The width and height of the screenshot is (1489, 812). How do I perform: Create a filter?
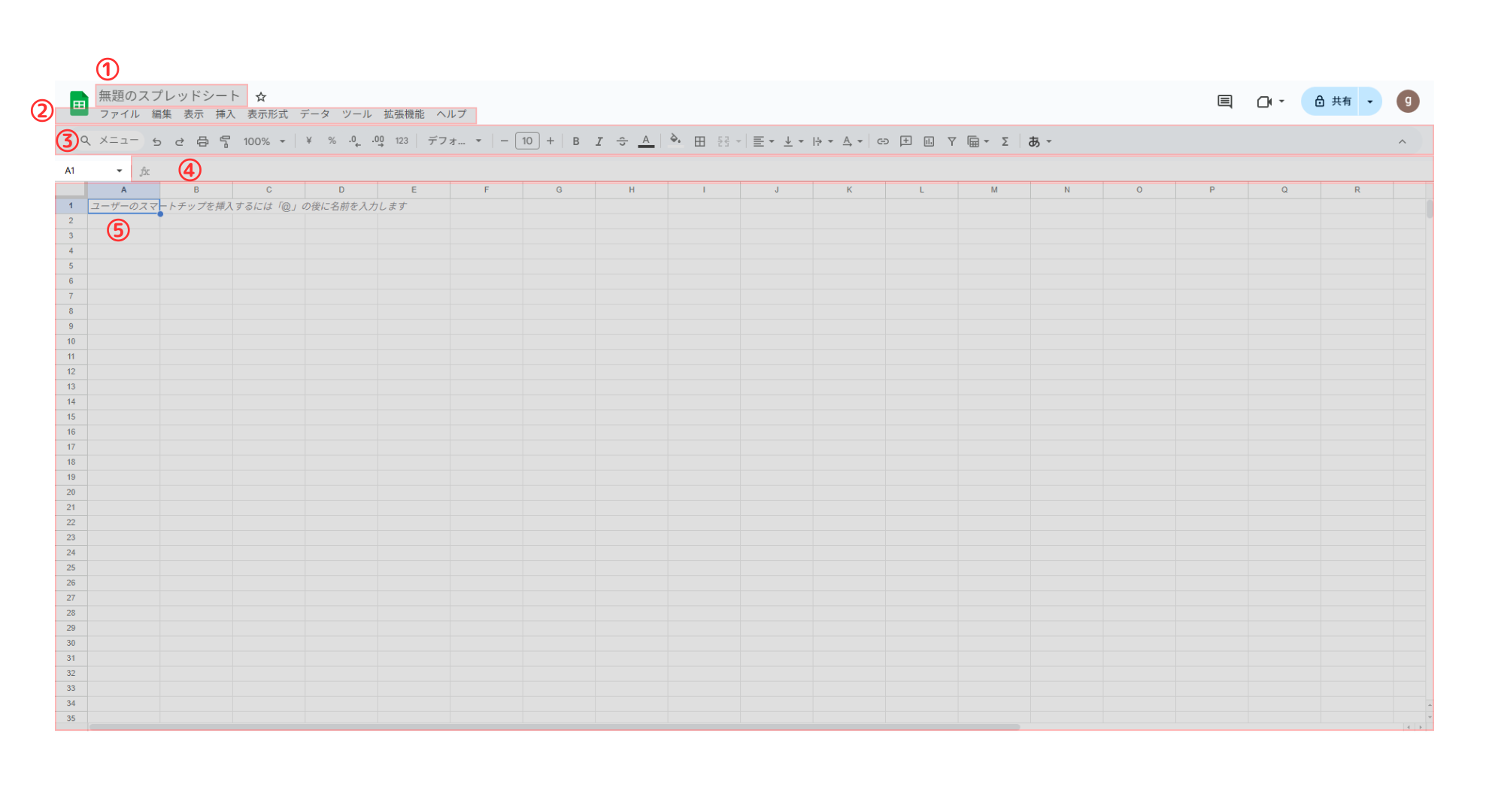pyautogui.click(x=951, y=141)
